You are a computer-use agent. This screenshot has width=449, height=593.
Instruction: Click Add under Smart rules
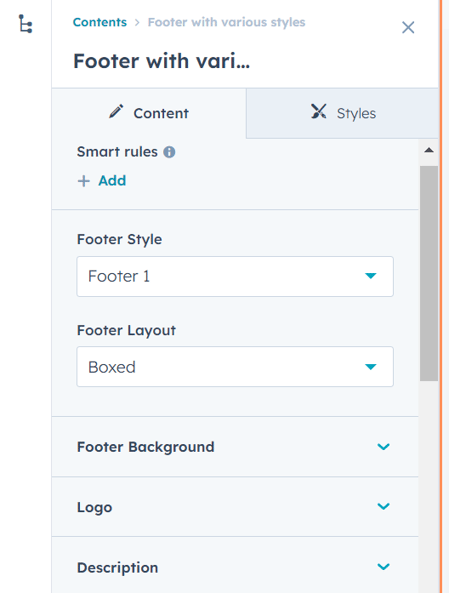[112, 181]
